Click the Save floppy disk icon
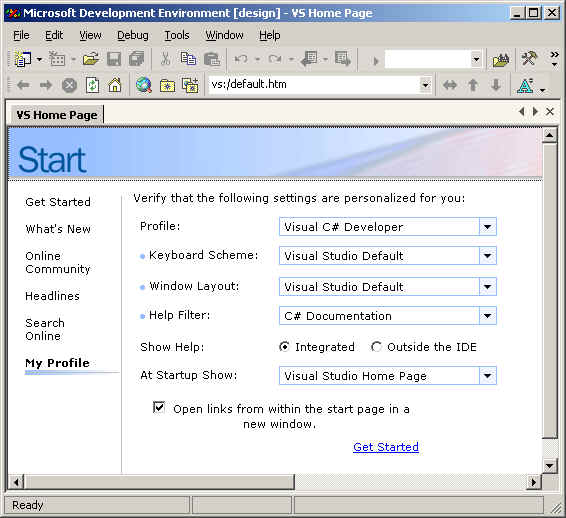 114,59
